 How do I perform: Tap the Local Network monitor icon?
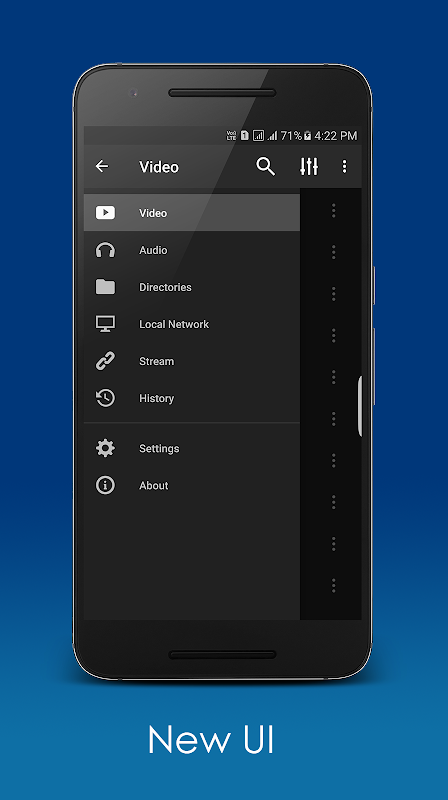(105, 324)
